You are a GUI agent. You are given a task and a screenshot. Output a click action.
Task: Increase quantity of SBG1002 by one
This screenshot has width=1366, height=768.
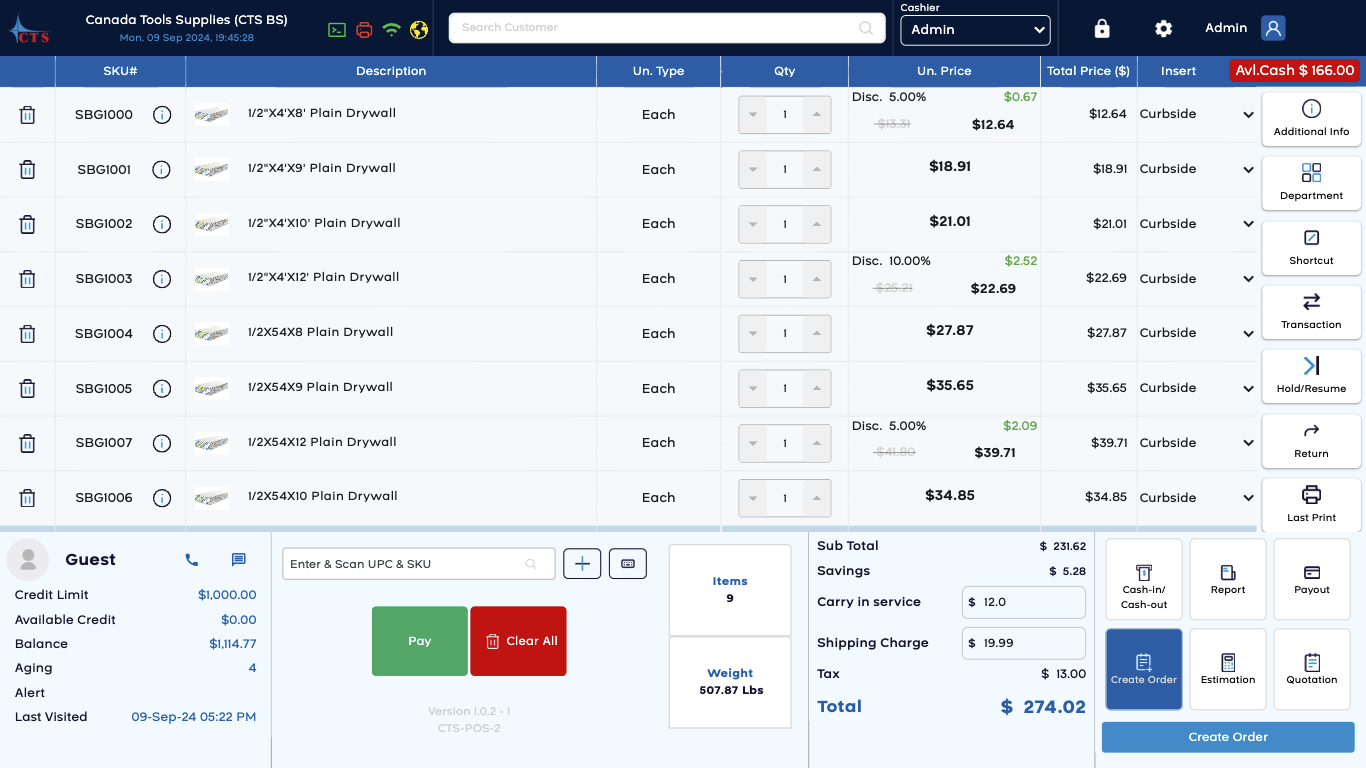(x=816, y=224)
